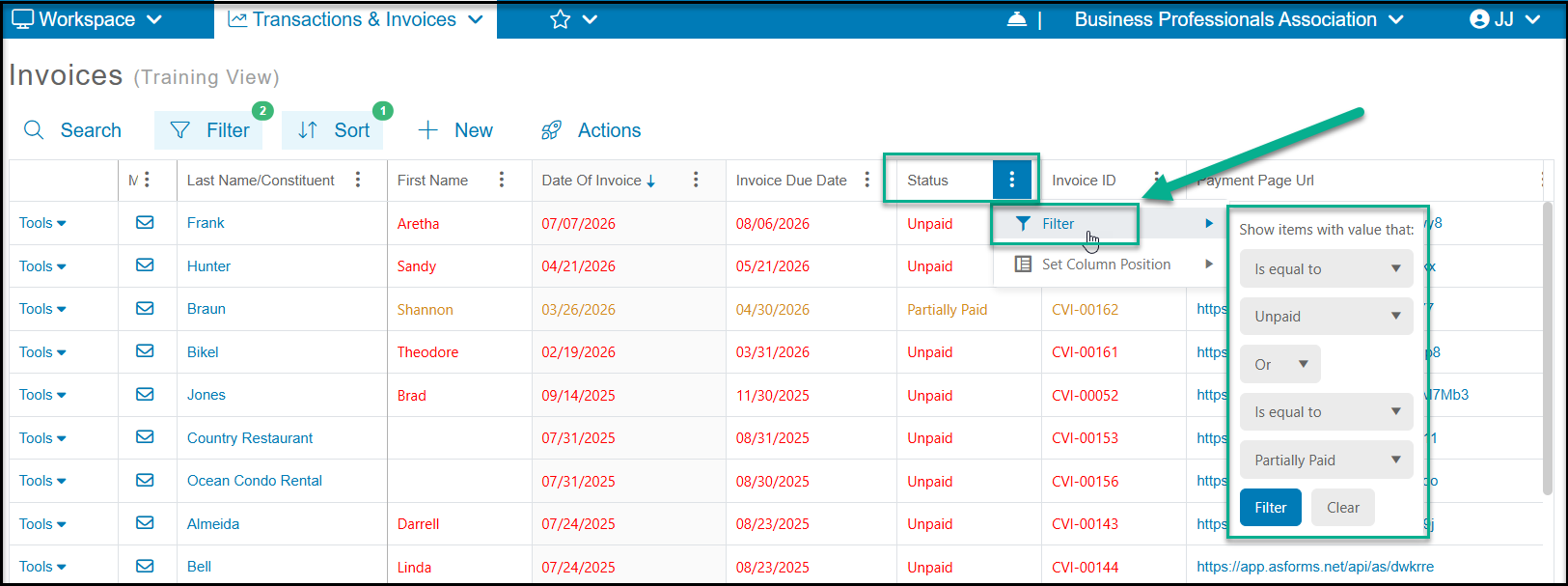This screenshot has width=1568, height=586.
Task: Open the Partially Paid value dropdown
Action: [1326, 460]
